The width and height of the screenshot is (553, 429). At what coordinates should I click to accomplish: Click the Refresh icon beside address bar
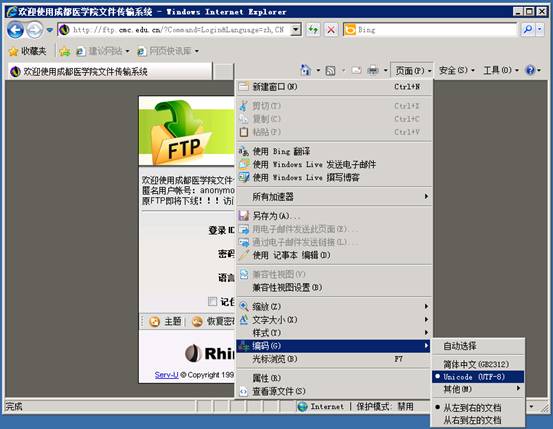[313, 30]
